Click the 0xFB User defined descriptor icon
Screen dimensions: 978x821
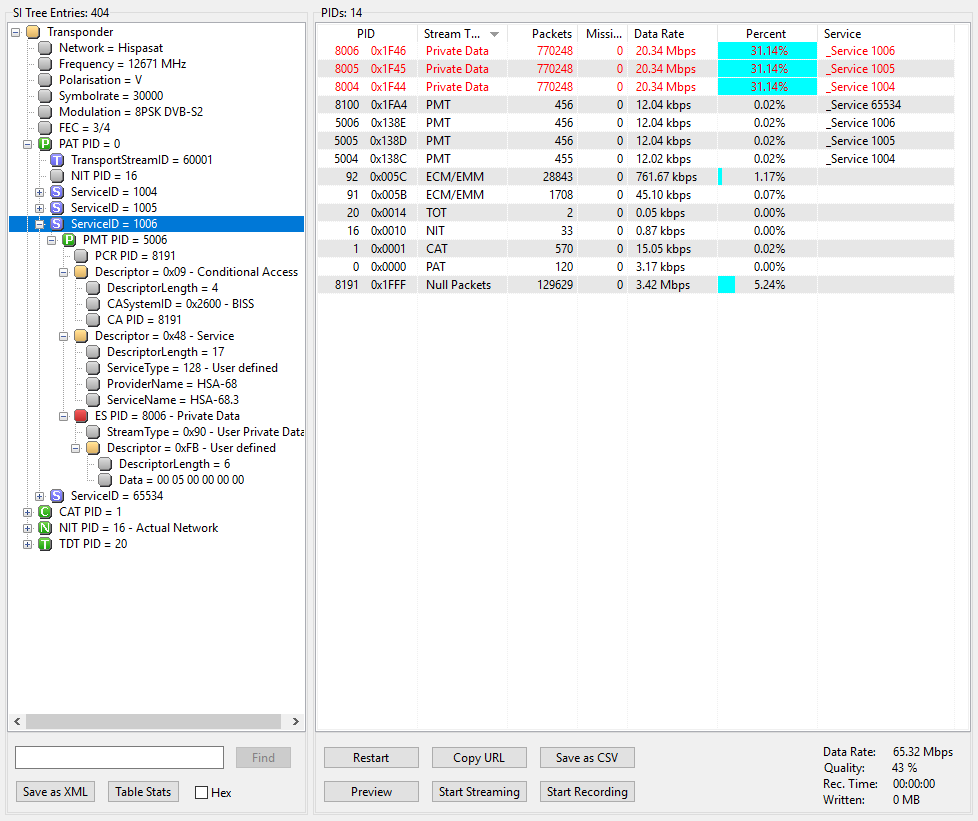tap(93, 448)
